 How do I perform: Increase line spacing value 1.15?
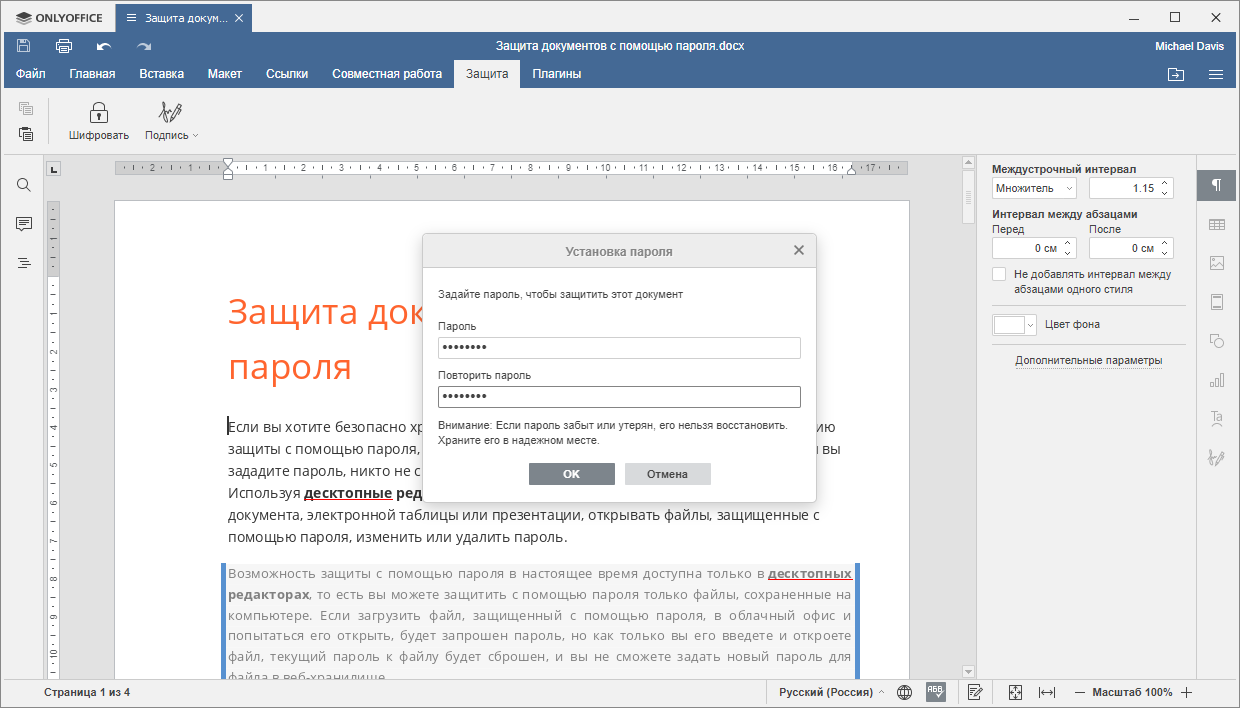tap(1165, 184)
